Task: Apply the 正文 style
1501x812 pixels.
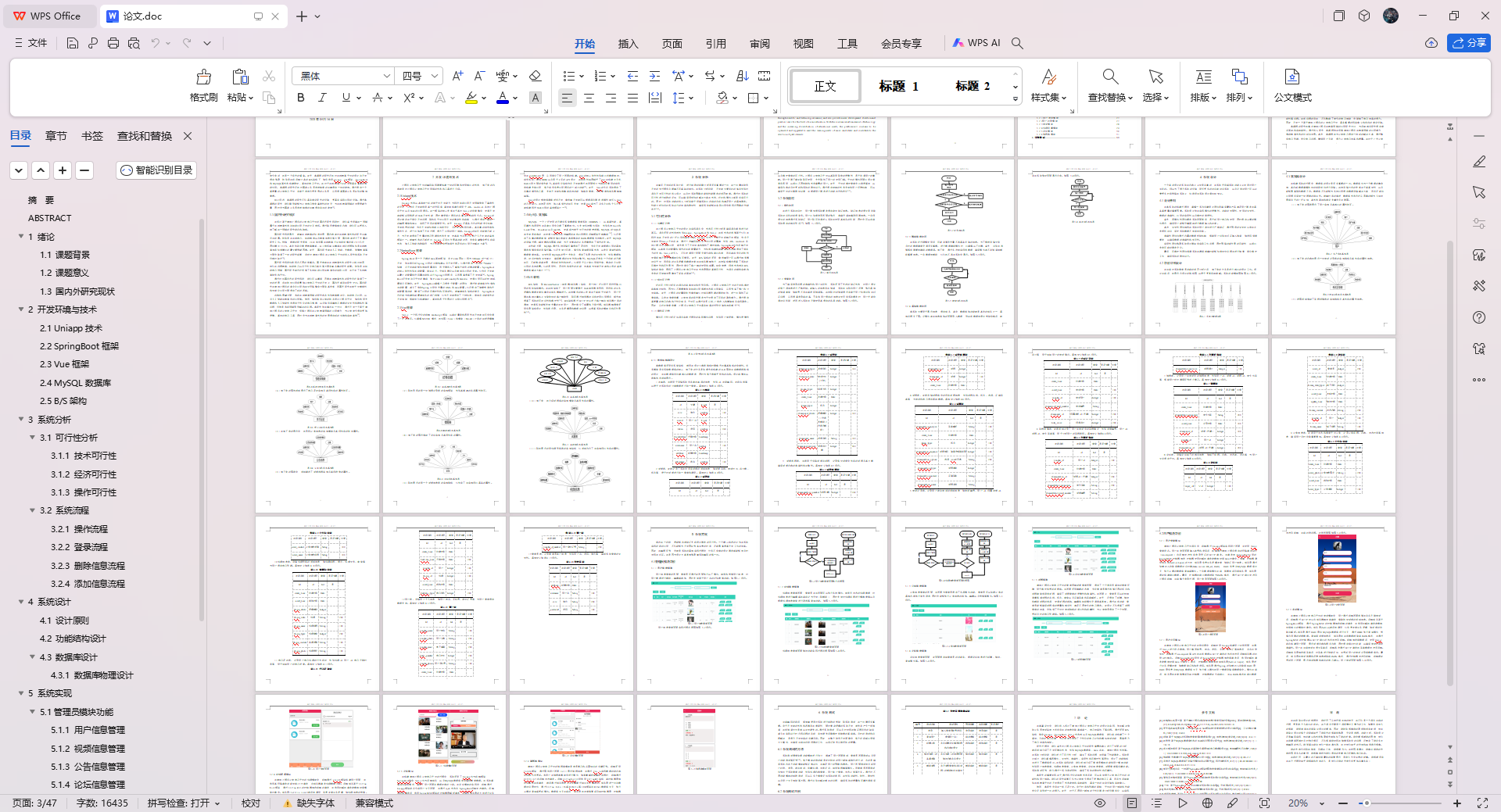Action: point(826,86)
